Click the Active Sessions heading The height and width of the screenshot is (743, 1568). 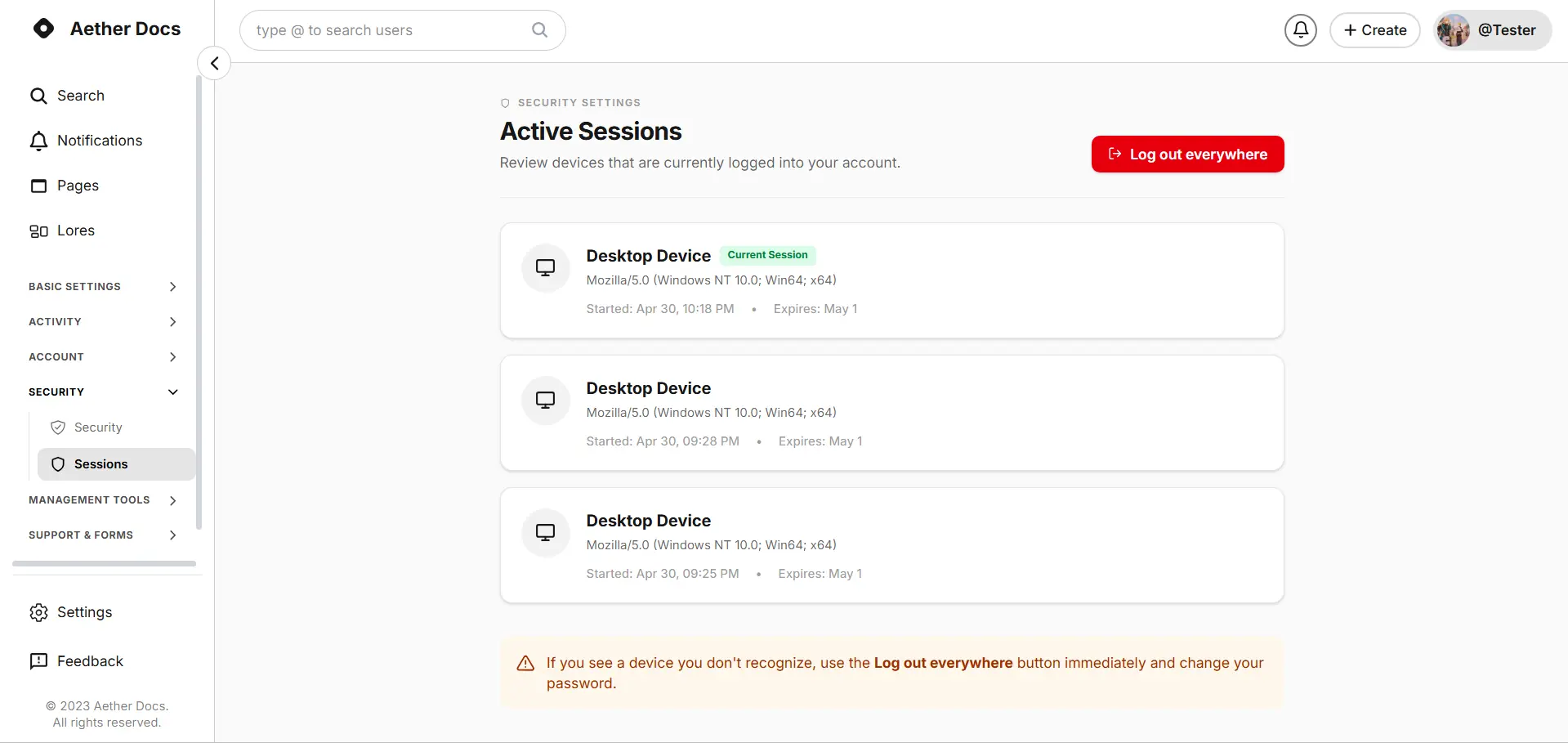click(591, 131)
